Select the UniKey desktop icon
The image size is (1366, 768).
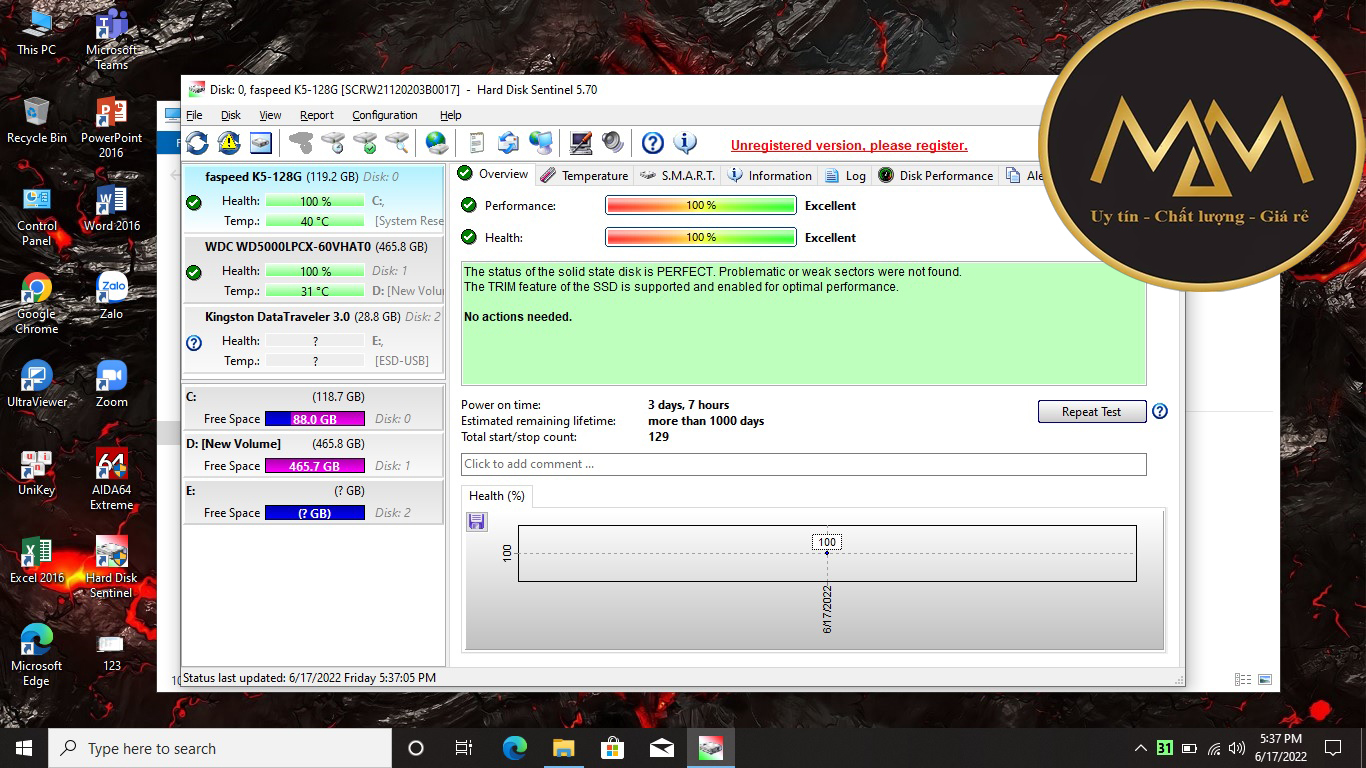[x=37, y=473]
